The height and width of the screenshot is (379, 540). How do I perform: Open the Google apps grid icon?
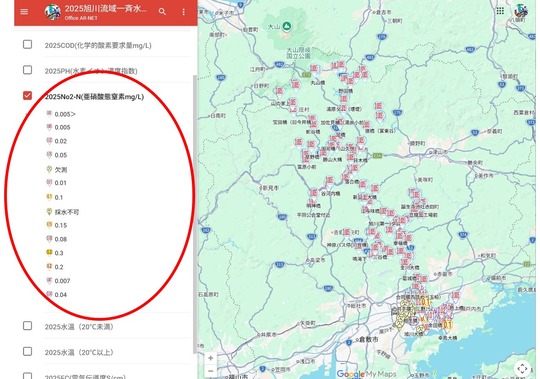pyautogui.click(x=500, y=11)
